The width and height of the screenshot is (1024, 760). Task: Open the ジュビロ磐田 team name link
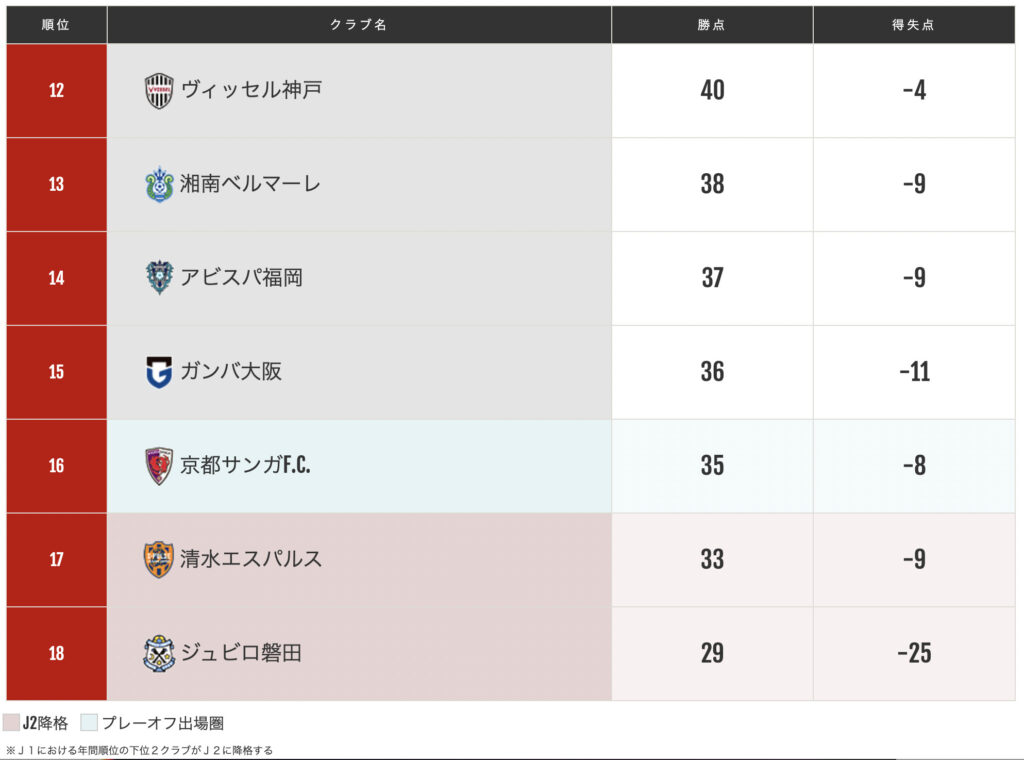(241, 653)
